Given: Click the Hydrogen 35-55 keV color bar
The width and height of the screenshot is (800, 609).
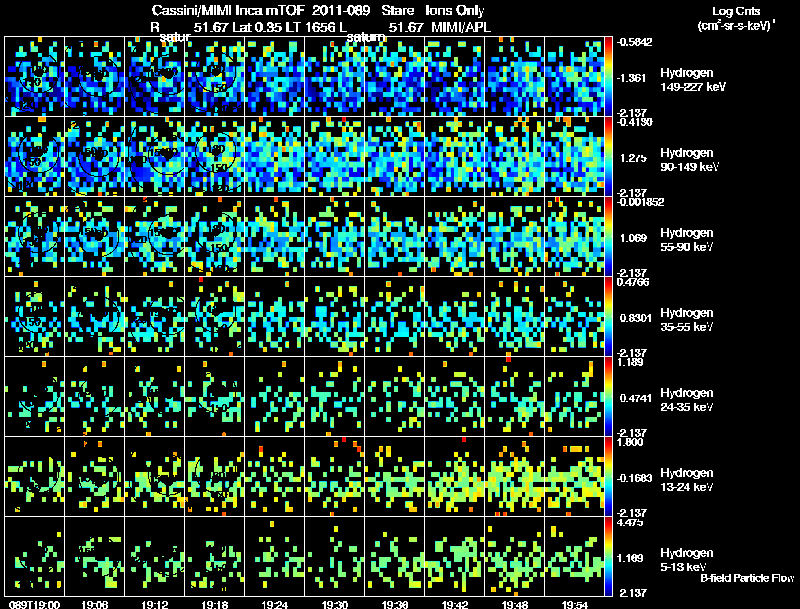Looking at the screenshot, I should coord(608,317).
